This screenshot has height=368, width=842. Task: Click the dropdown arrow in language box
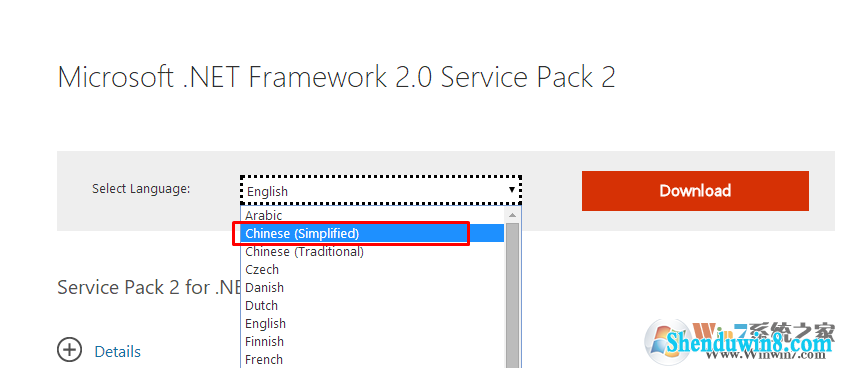point(512,190)
